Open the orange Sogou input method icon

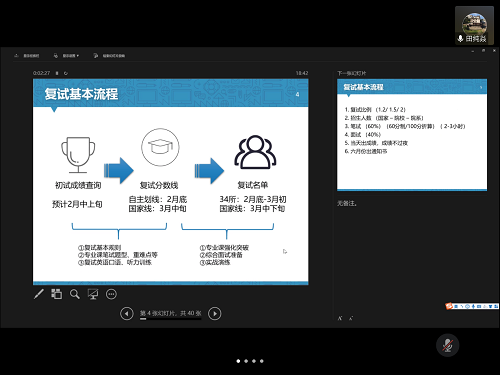(449, 306)
